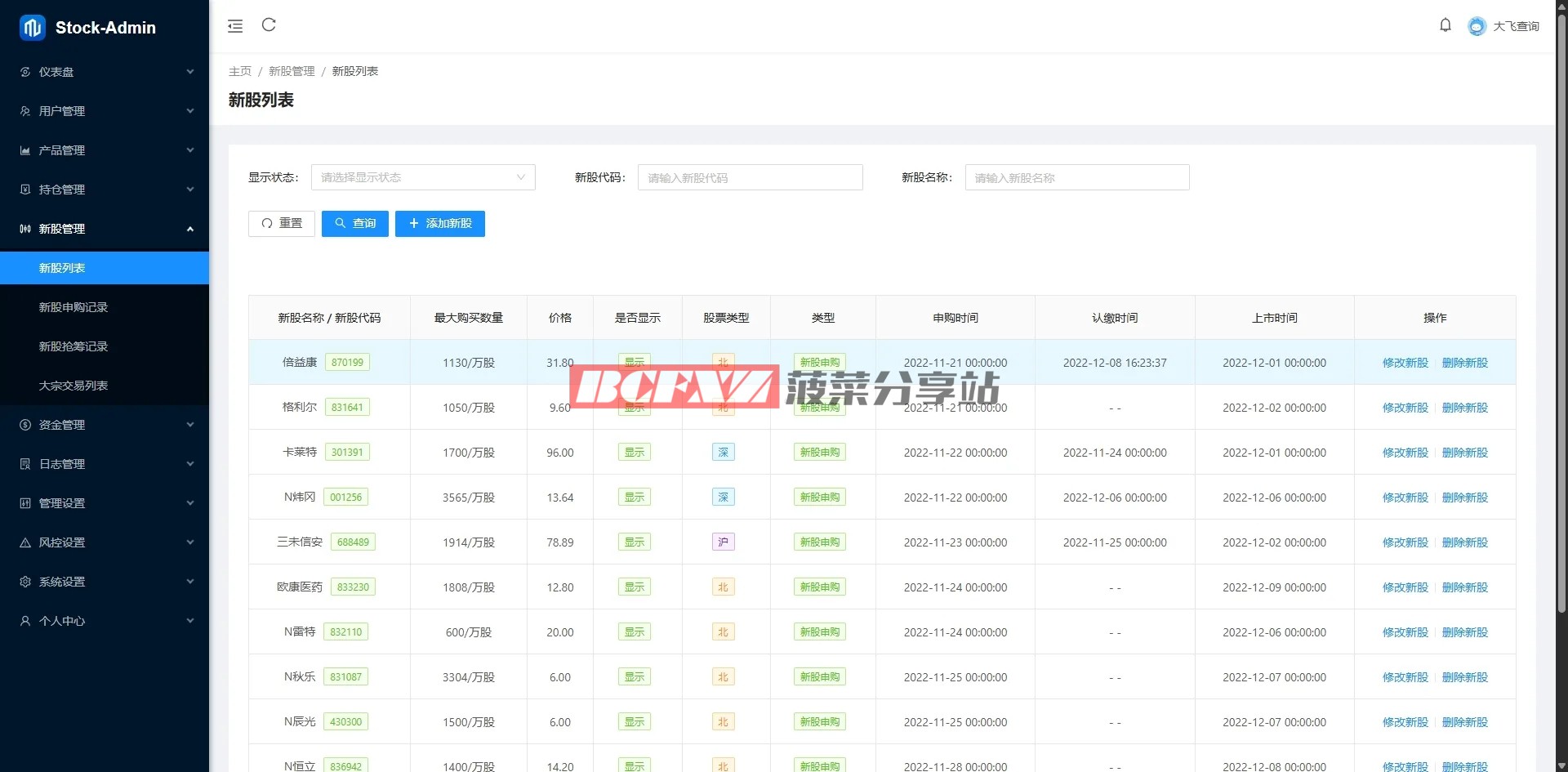Click the 风控设置 warning triangle icon
1568x772 pixels.
[x=25, y=542]
